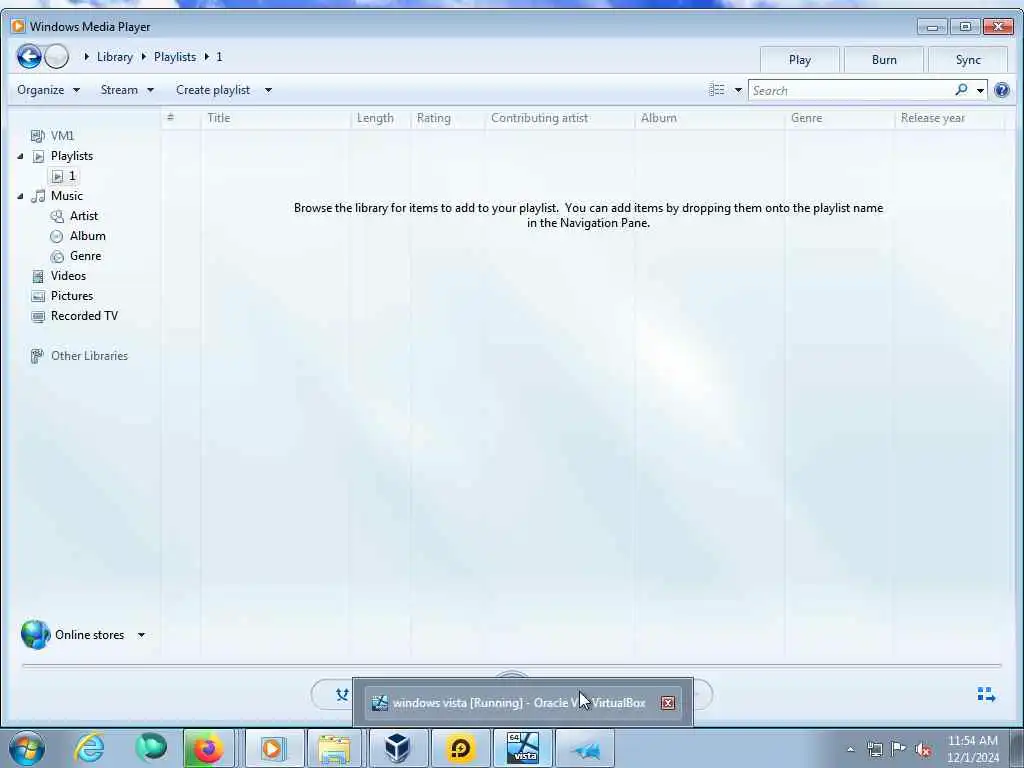Screen dimensions: 1024x768
Task: Click the green swirl taskbar icon
Action: click(x=151, y=748)
